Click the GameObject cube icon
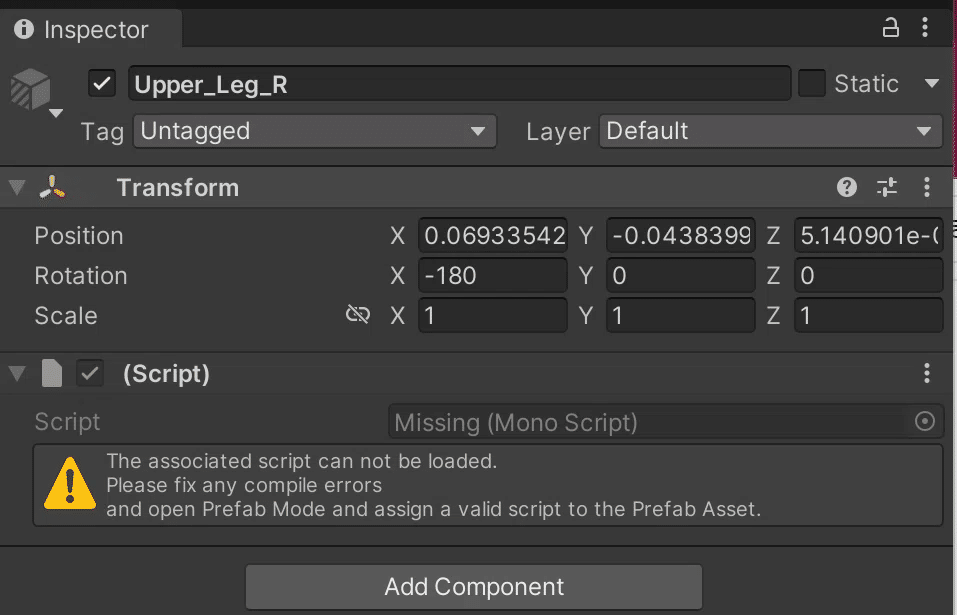Screen dimensions: 957x615 click(31, 90)
